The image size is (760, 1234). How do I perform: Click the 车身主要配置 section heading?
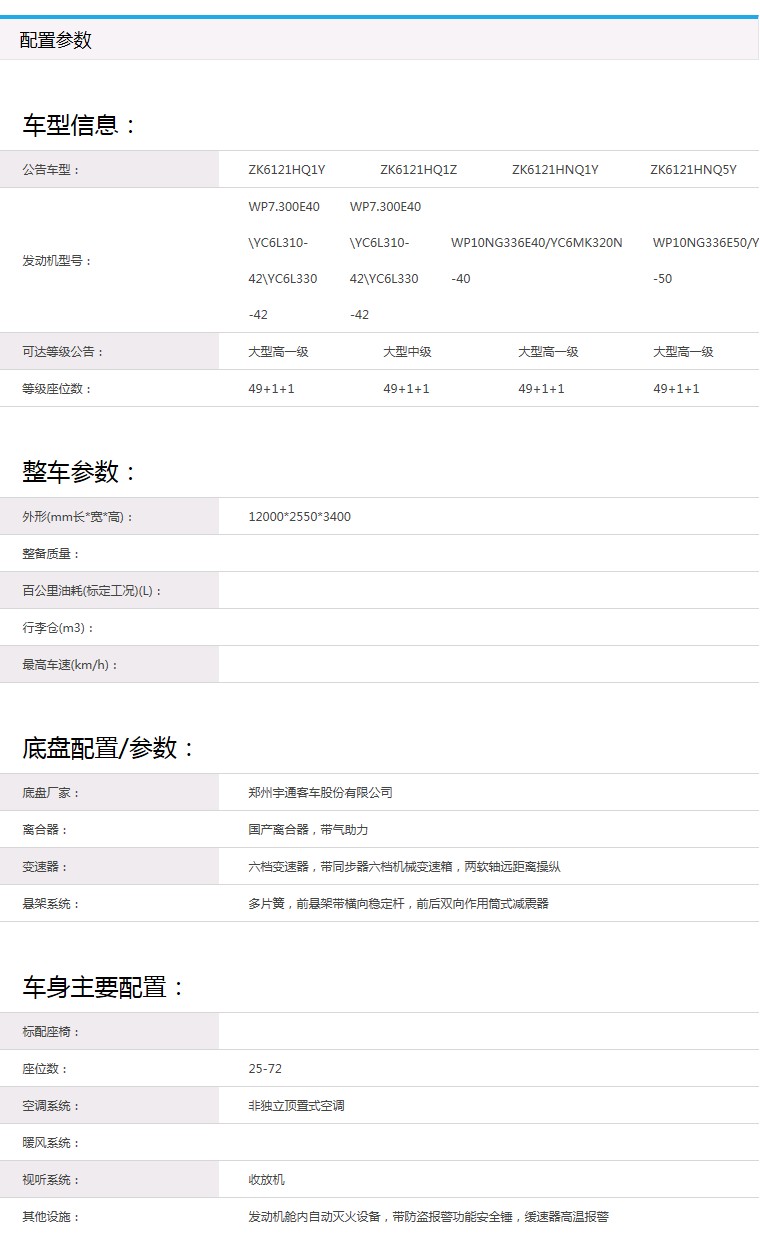pyautogui.click(x=105, y=987)
